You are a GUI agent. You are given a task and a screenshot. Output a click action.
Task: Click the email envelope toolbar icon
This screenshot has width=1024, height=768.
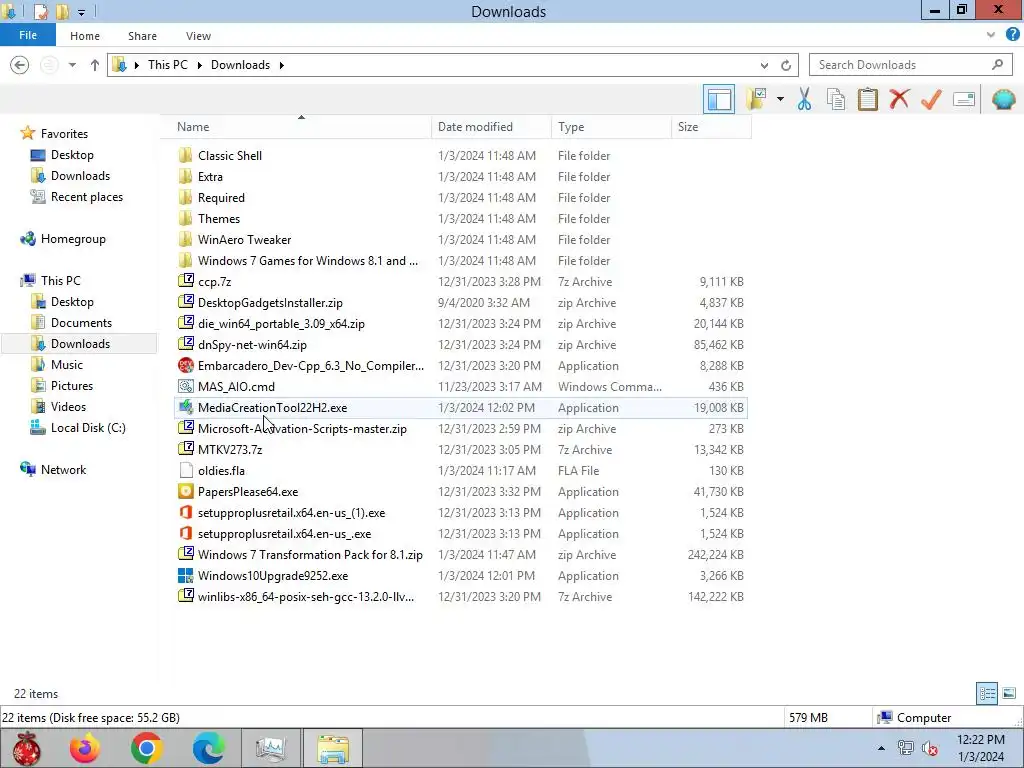(x=964, y=99)
